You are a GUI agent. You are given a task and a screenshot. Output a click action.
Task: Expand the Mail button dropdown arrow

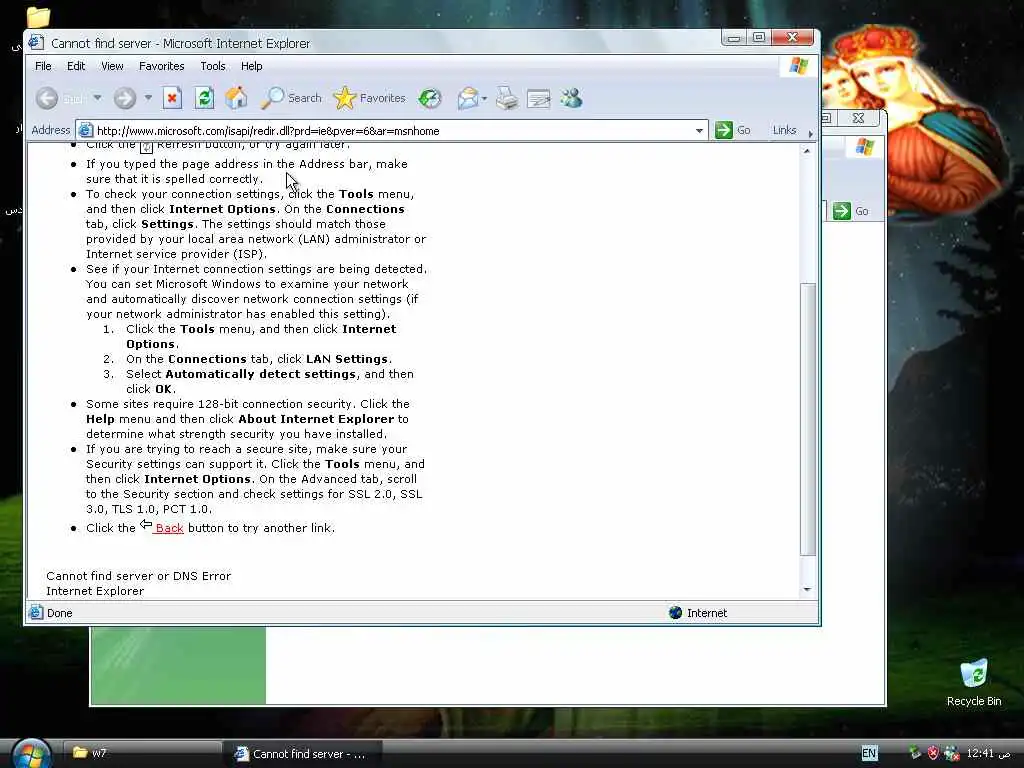[485, 99]
